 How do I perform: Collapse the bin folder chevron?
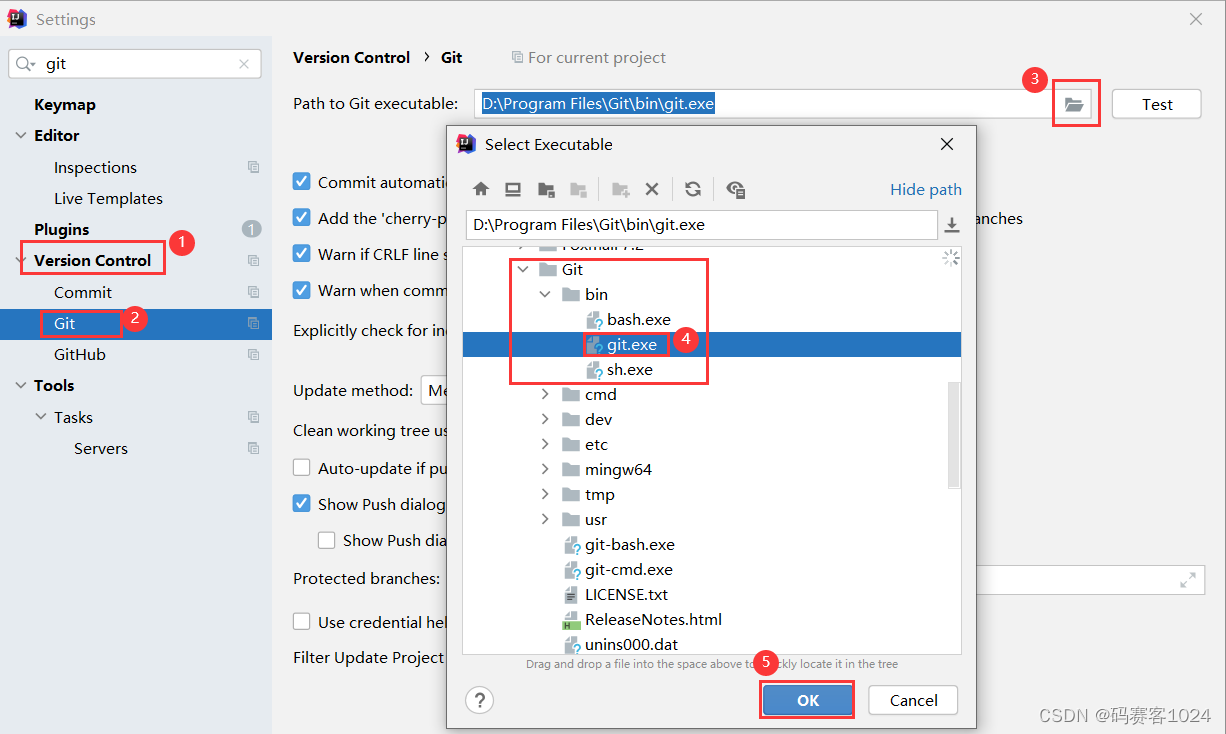click(x=545, y=294)
